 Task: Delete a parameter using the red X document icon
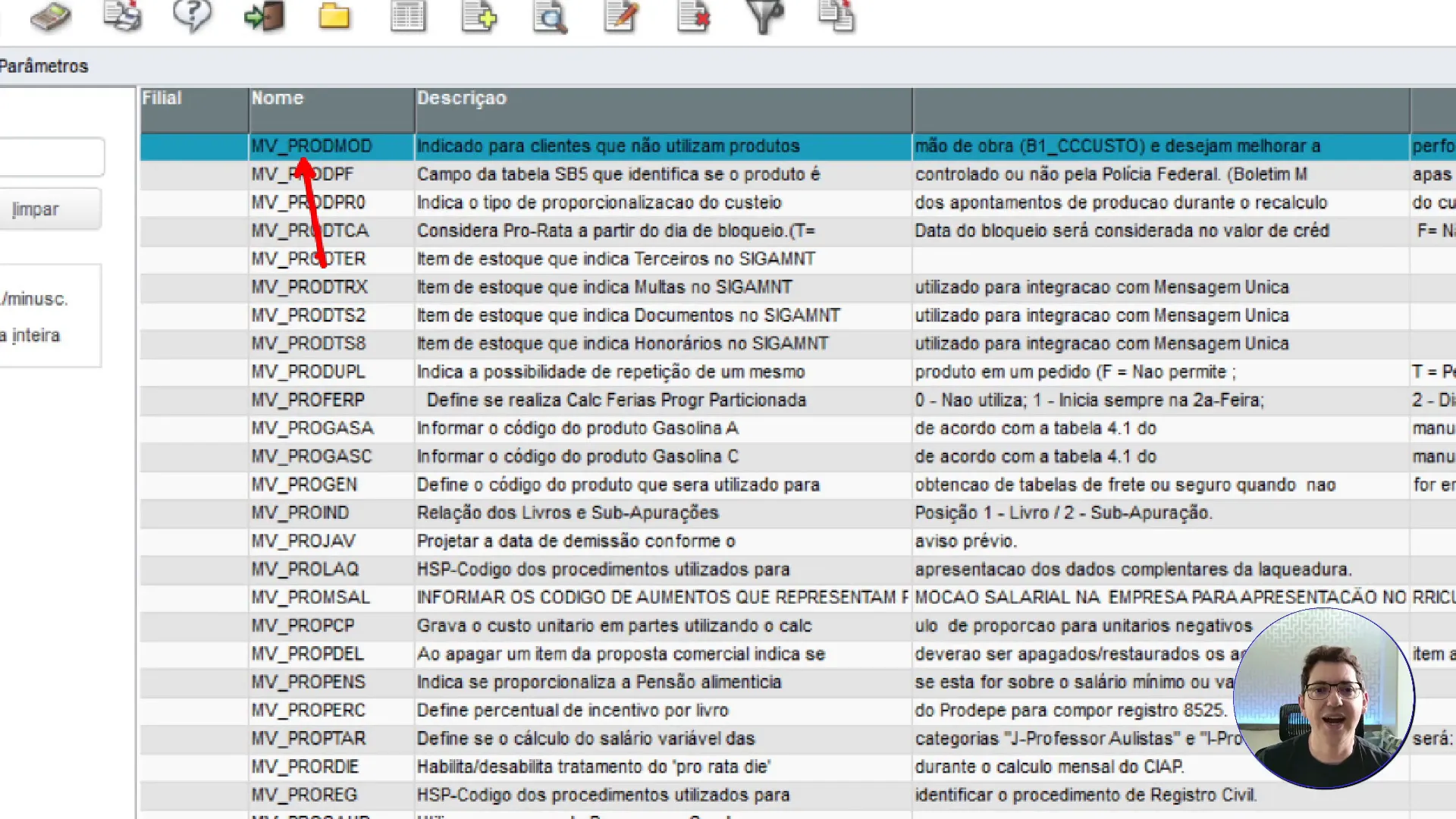click(x=692, y=17)
